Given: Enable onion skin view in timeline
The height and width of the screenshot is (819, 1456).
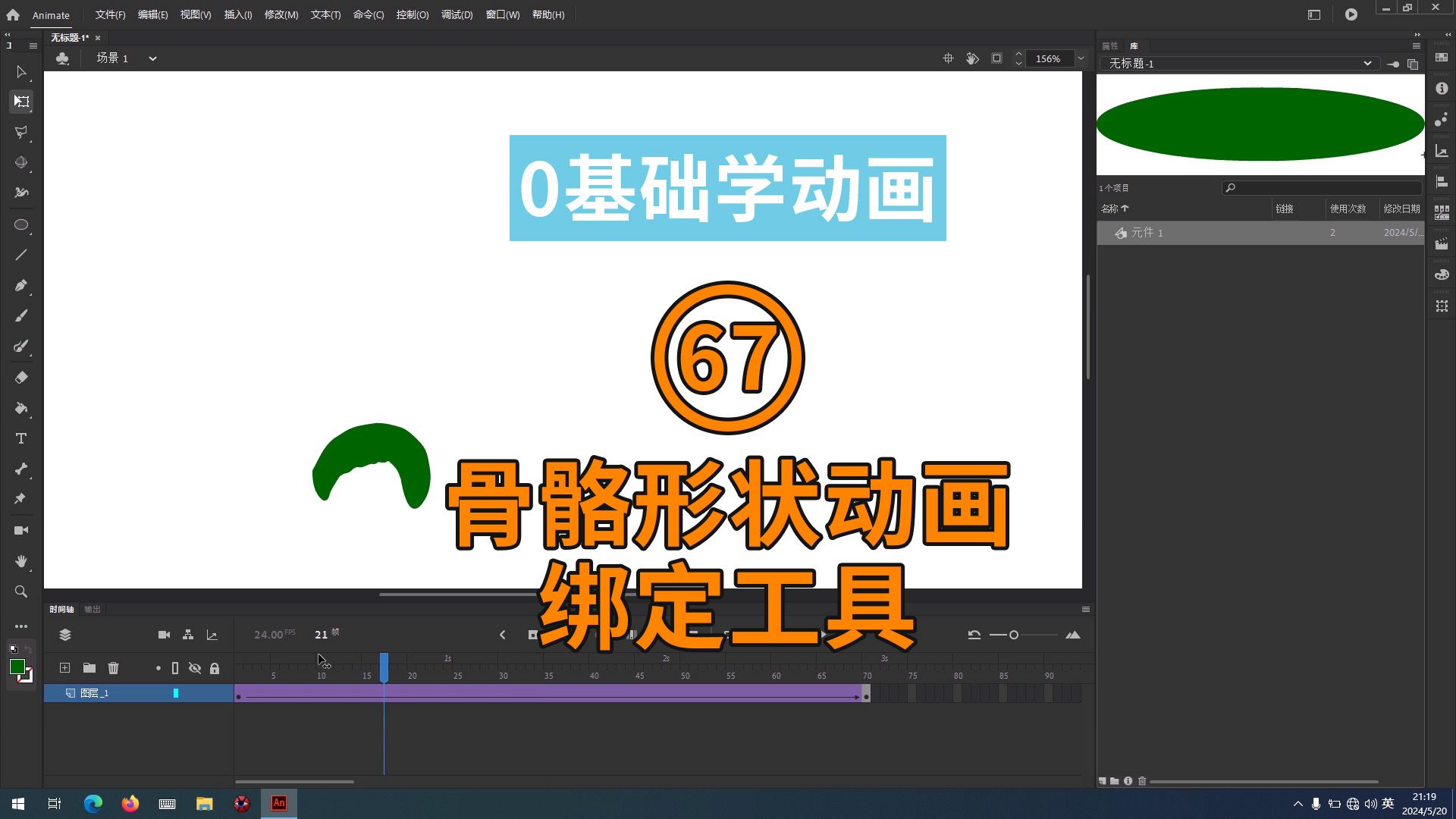Looking at the screenshot, I should pos(158,668).
